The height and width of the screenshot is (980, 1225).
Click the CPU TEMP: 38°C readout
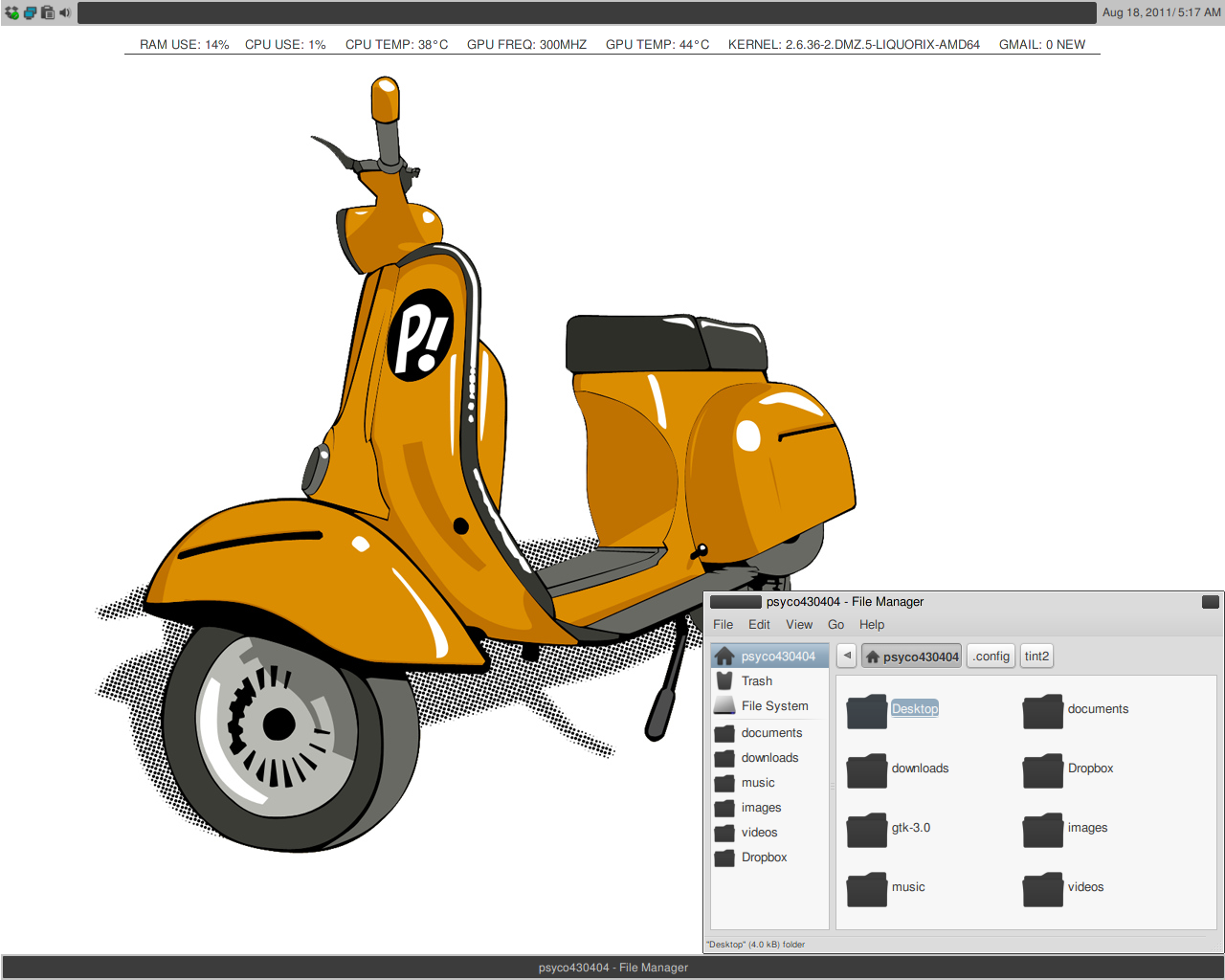396,44
